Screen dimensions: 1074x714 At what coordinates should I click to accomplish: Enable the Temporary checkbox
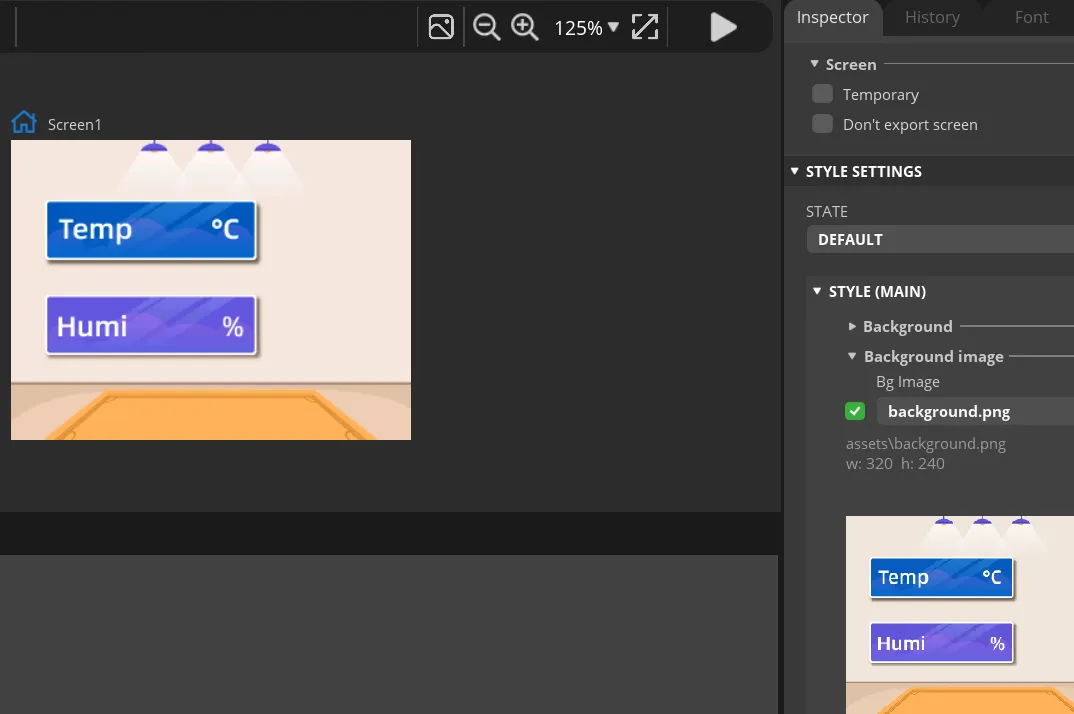tap(822, 94)
